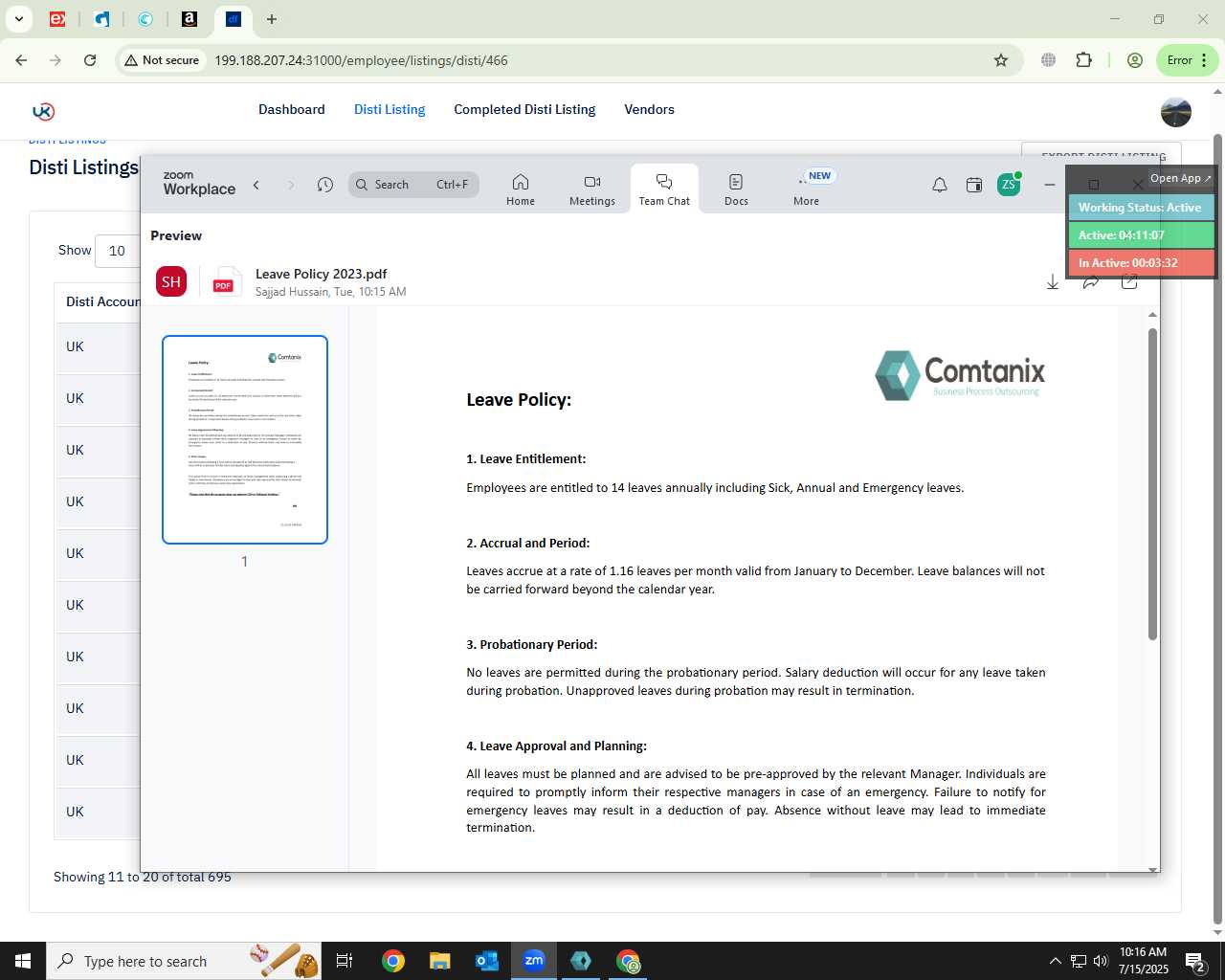Open Outlook from the taskbar
Viewport: 1225px width, 980px height.
pyautogui.click(x=487, y=961)
